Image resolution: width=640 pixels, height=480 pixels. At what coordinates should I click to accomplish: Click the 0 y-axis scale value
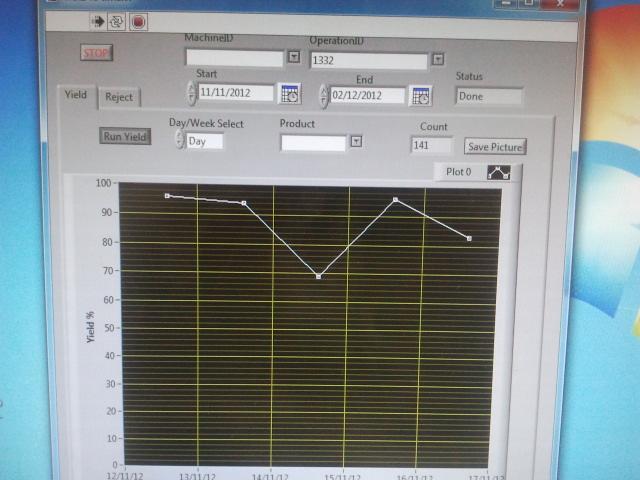point(115,464)
